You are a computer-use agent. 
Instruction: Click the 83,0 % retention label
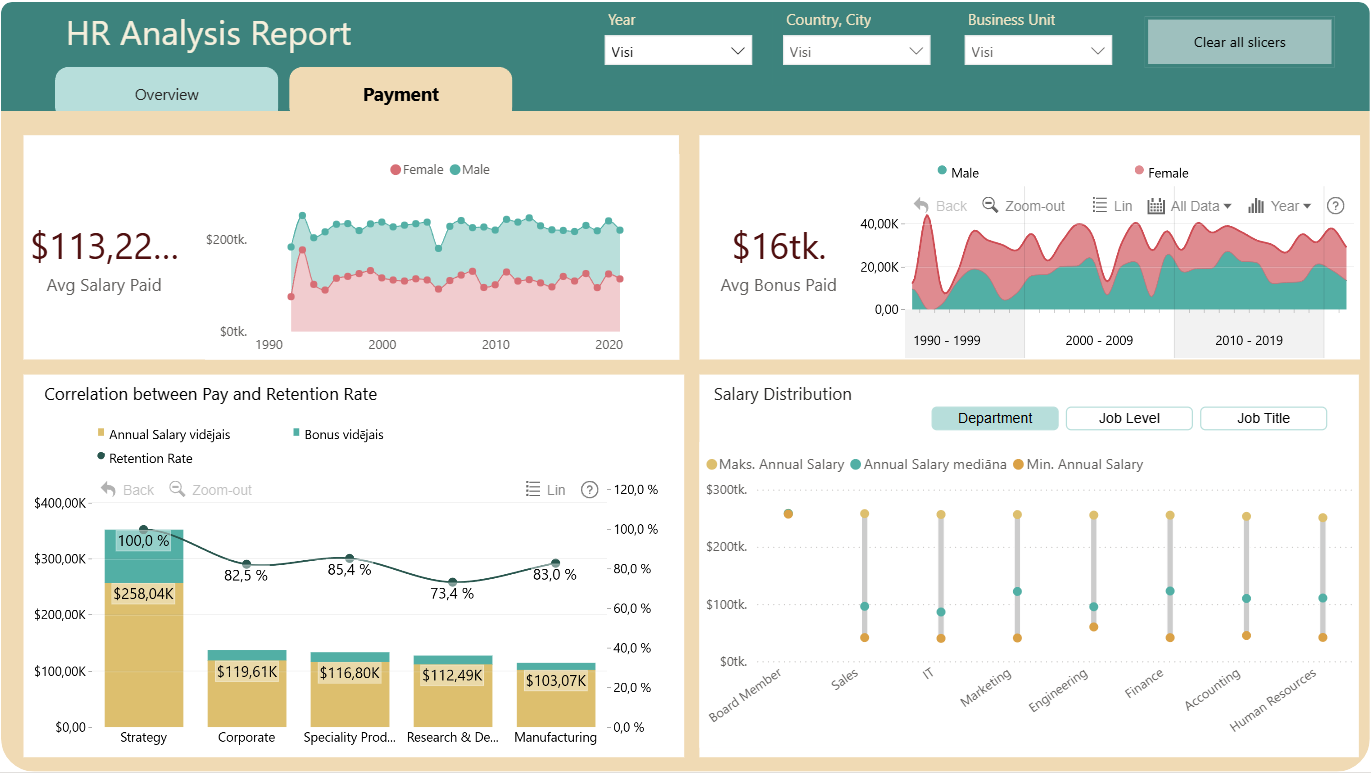555,574
